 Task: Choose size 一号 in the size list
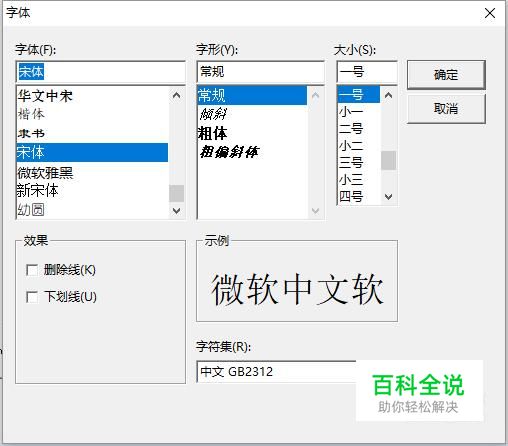[x=359, y=95]
